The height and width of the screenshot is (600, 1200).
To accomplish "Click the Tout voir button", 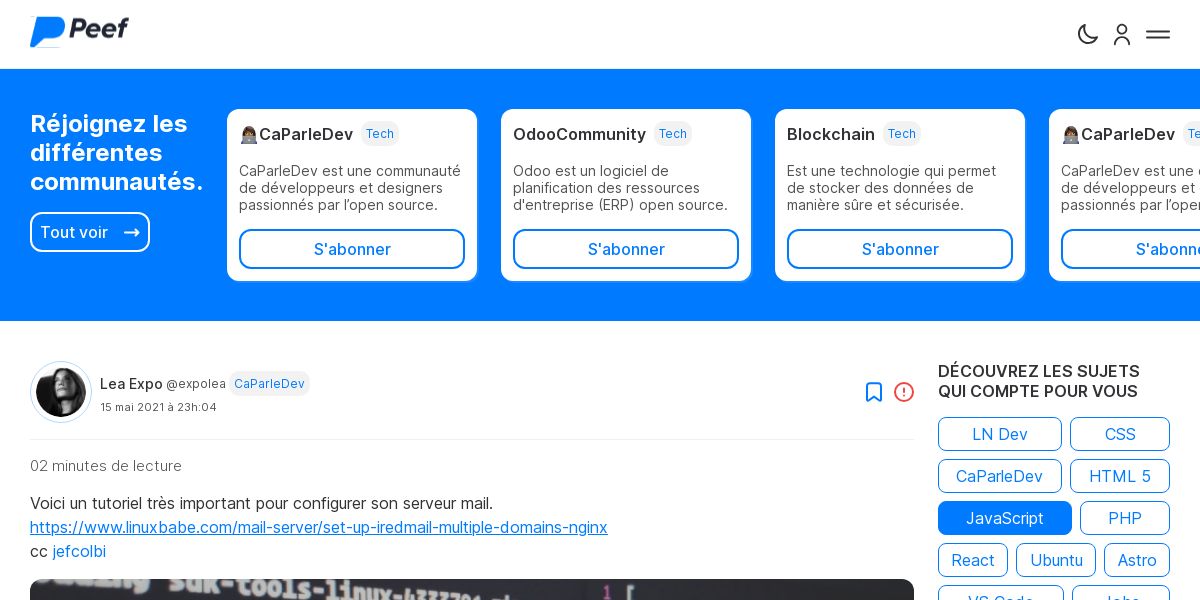I will [90, 232].
